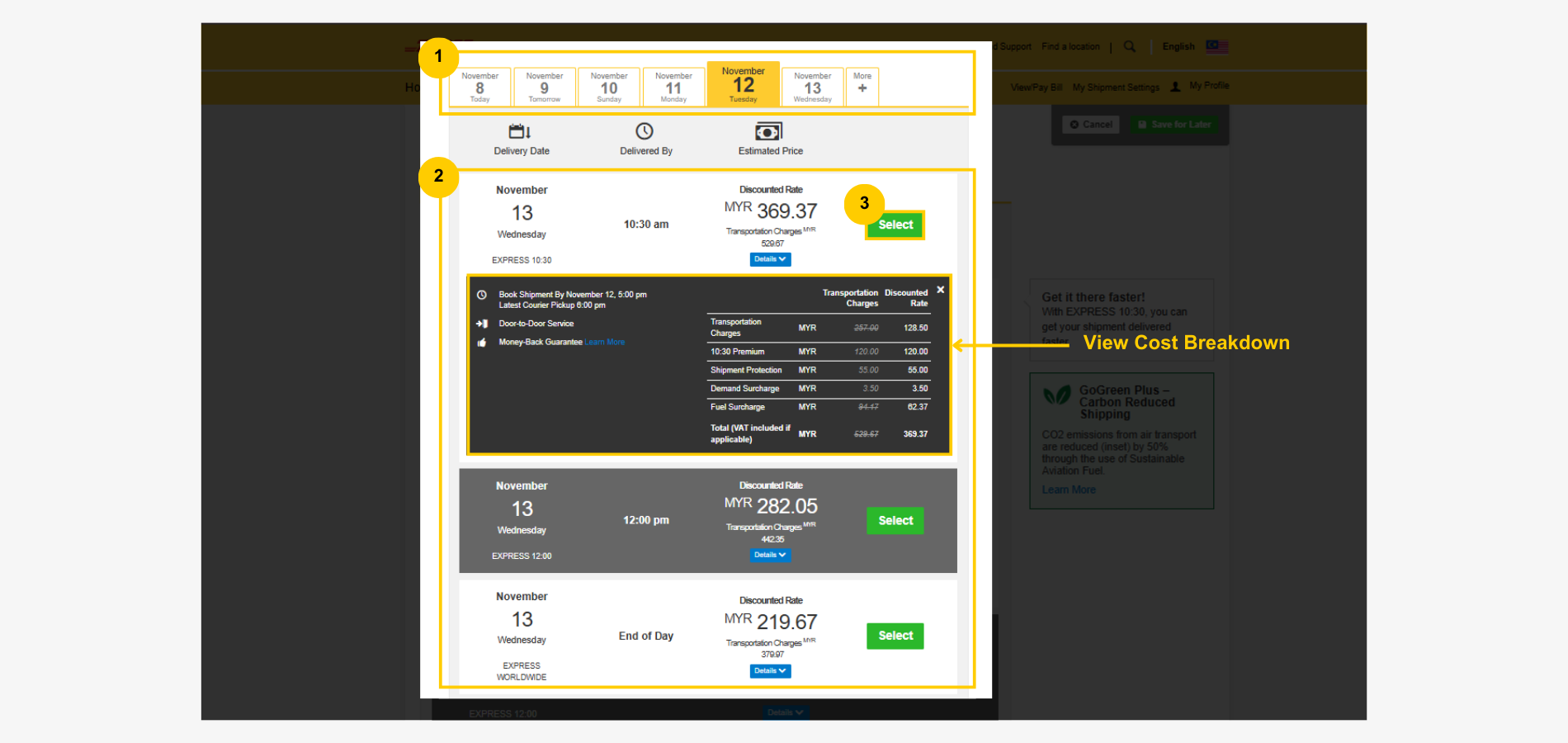Screen dimensions: 1568x743
Task: Select the EXPRESS 10:30 service for MYR 369.37
Action: pyautogui.click(x=895, y=225)
